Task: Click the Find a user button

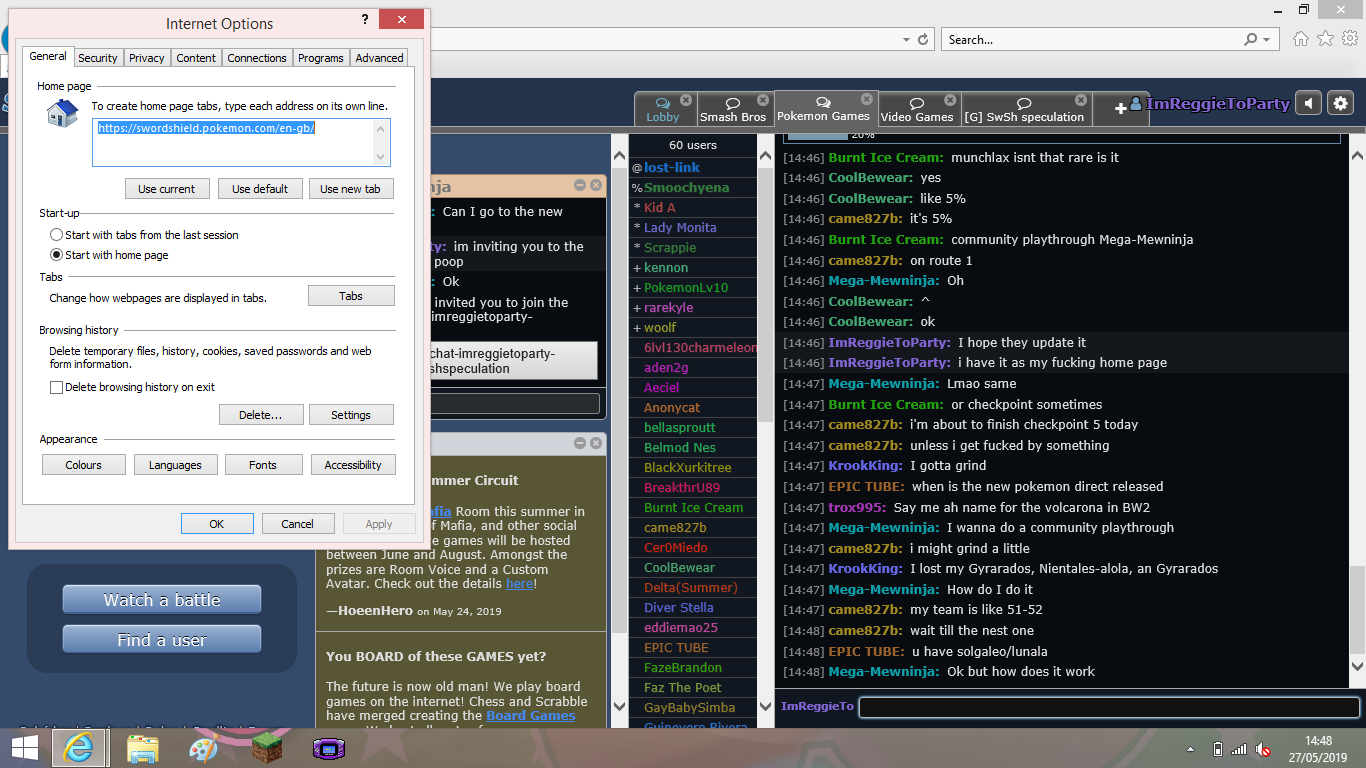Action: coord(162,640)
